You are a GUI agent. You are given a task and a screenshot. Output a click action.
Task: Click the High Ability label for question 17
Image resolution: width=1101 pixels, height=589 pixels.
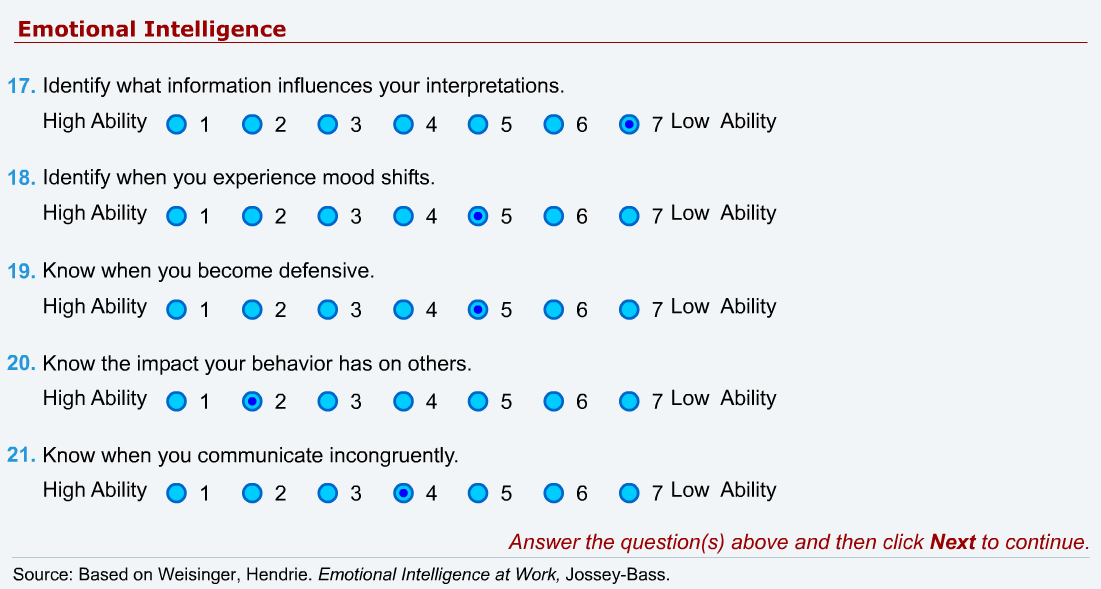pyautogui.click(x=94, y=122)
